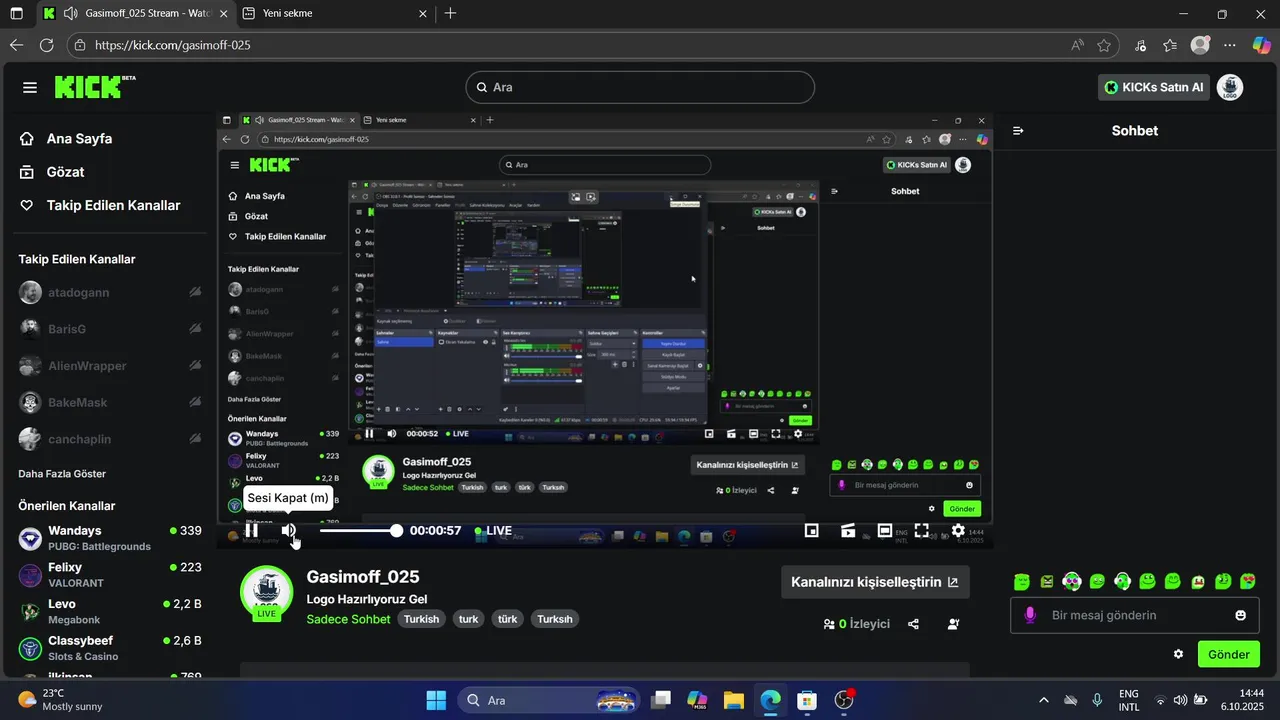This screenshot has height=720, width=1280.
Task: Expand Daha Fazla Göster in sidebar
Action: coord(62,474)
